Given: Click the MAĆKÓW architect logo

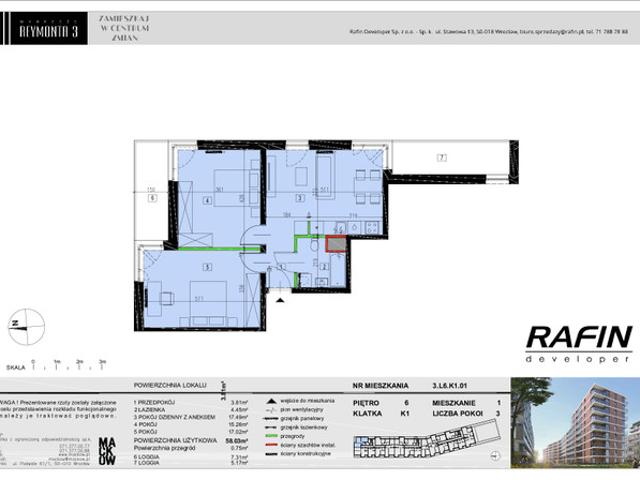Looking at the screenshot, I should [107, 451].
